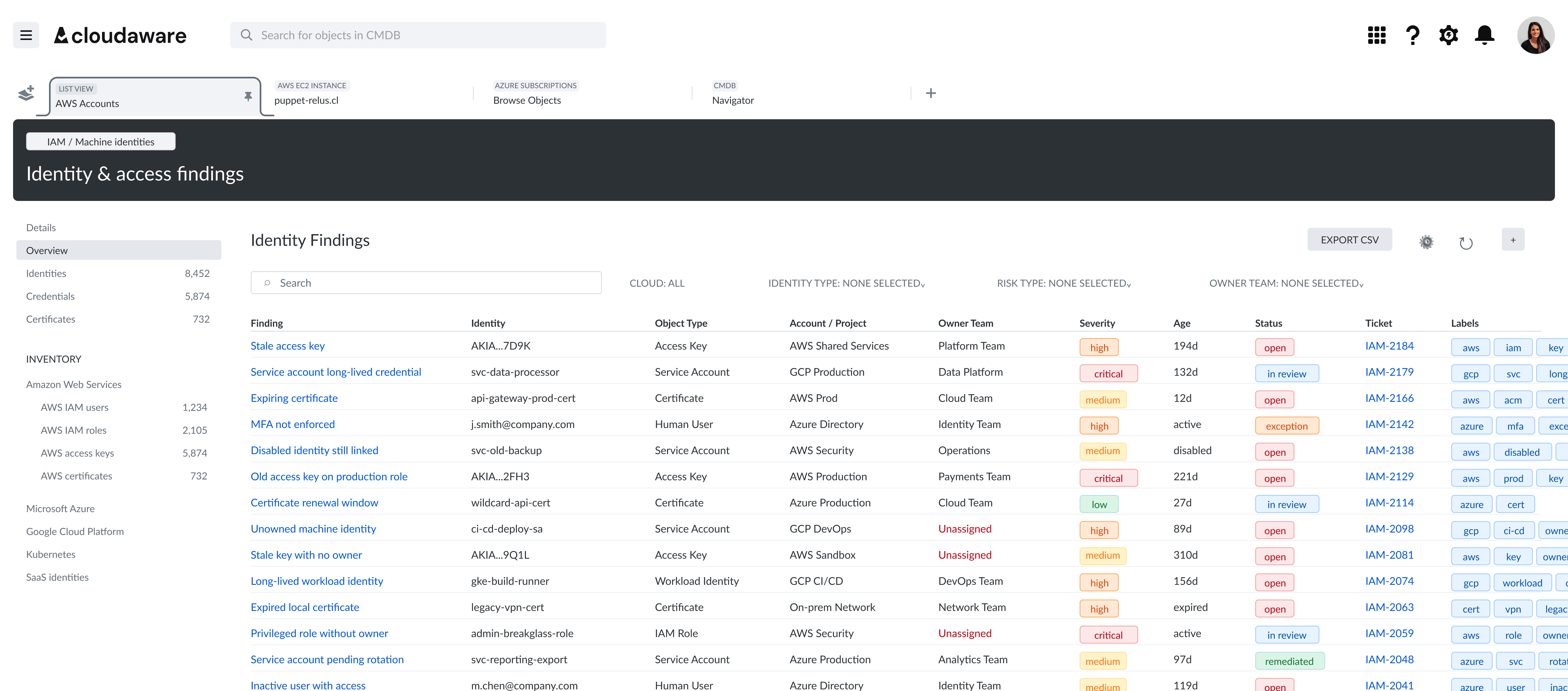1568x691 pixels.
Task: Open Certificates in the sidebar
Action: click(x=118, y=319)
